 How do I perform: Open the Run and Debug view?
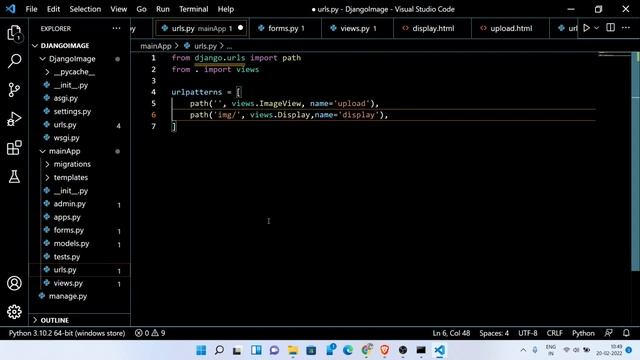pyautogui.click(x=14, y=119)
